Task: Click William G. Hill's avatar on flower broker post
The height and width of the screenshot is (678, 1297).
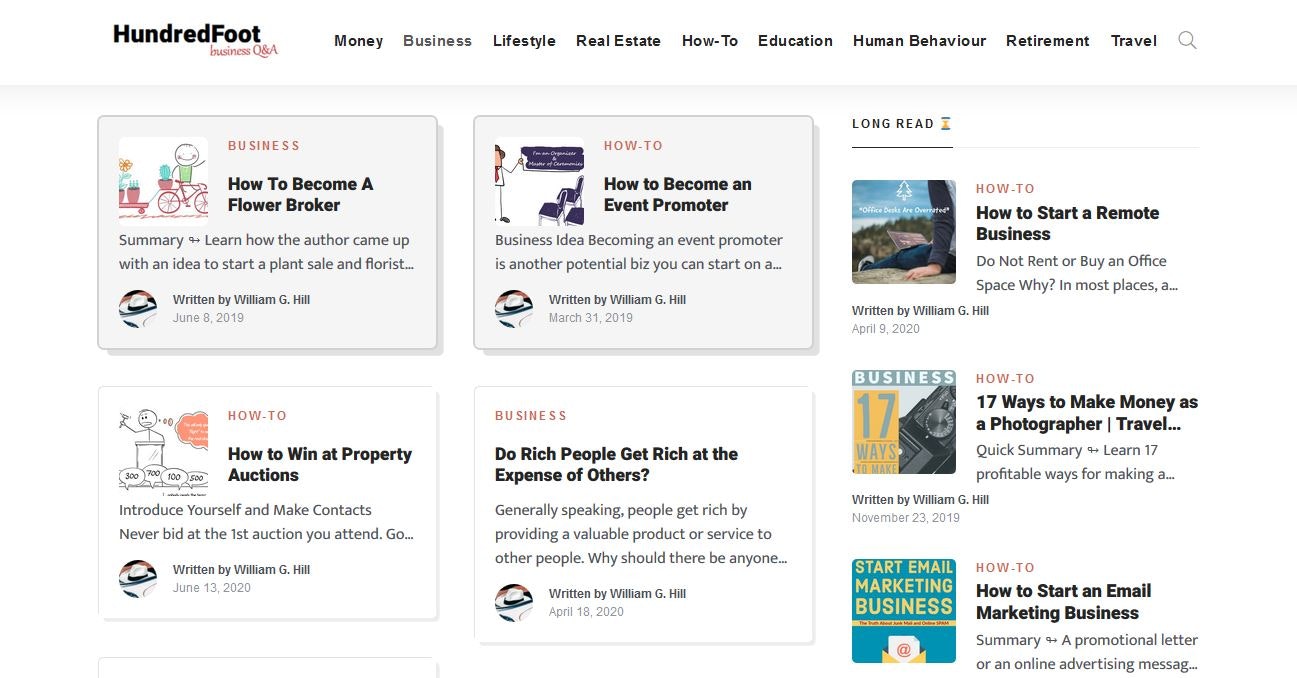Action: pos(137,308)
